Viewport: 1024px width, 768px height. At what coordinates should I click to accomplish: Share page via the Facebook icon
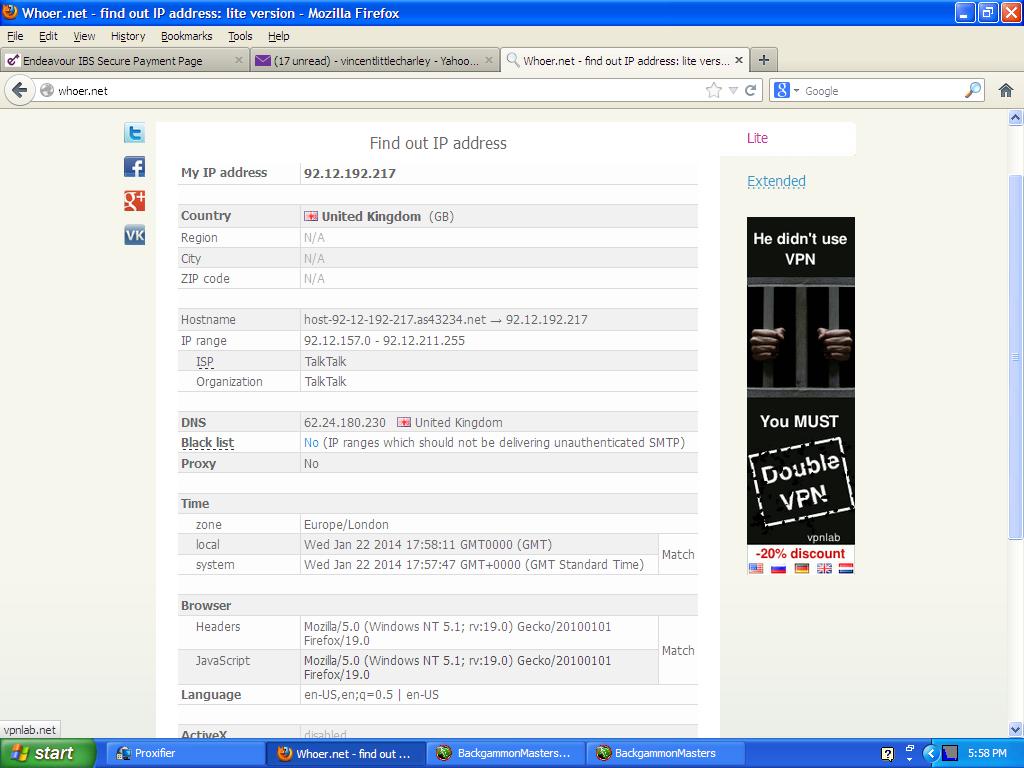pyautogui.click(x=135, y=167)
